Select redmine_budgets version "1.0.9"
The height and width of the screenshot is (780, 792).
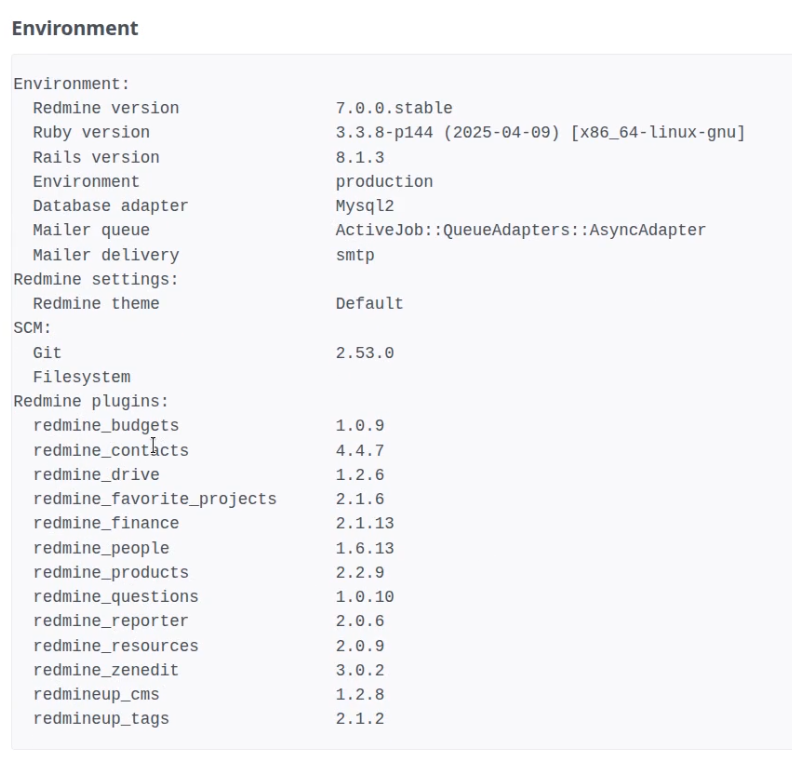coord(360,425)
